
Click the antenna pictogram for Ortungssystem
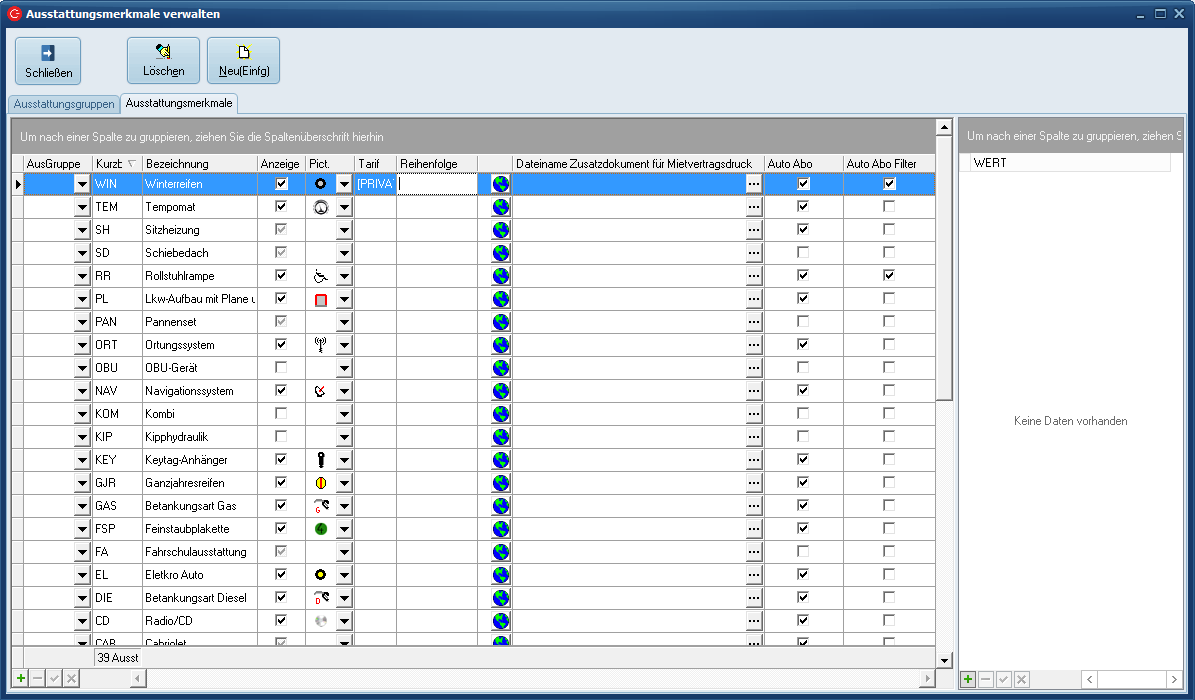click(320, 345)
